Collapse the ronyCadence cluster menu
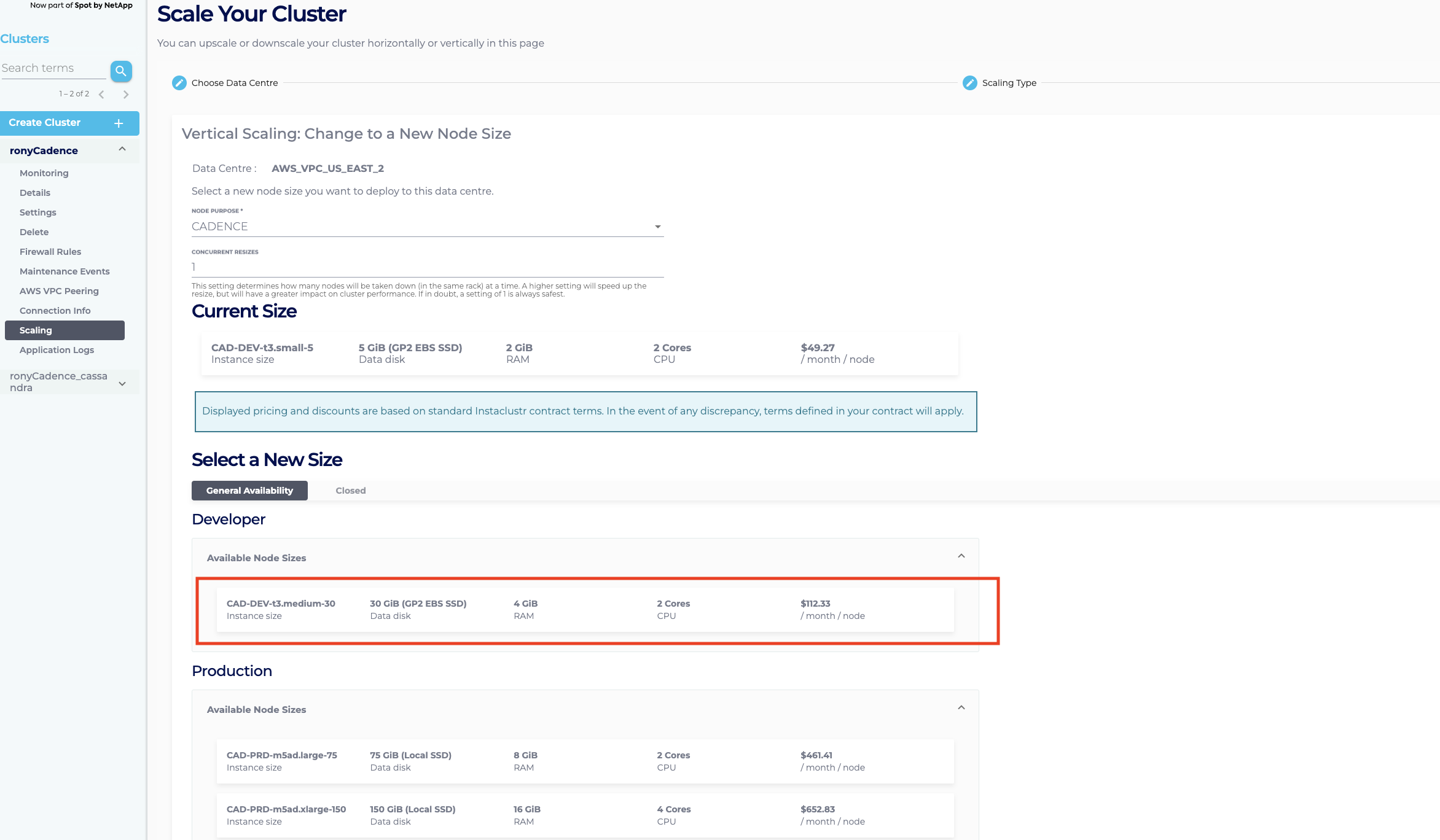This screenshot has width=1440, height=840. pos(122,149)
